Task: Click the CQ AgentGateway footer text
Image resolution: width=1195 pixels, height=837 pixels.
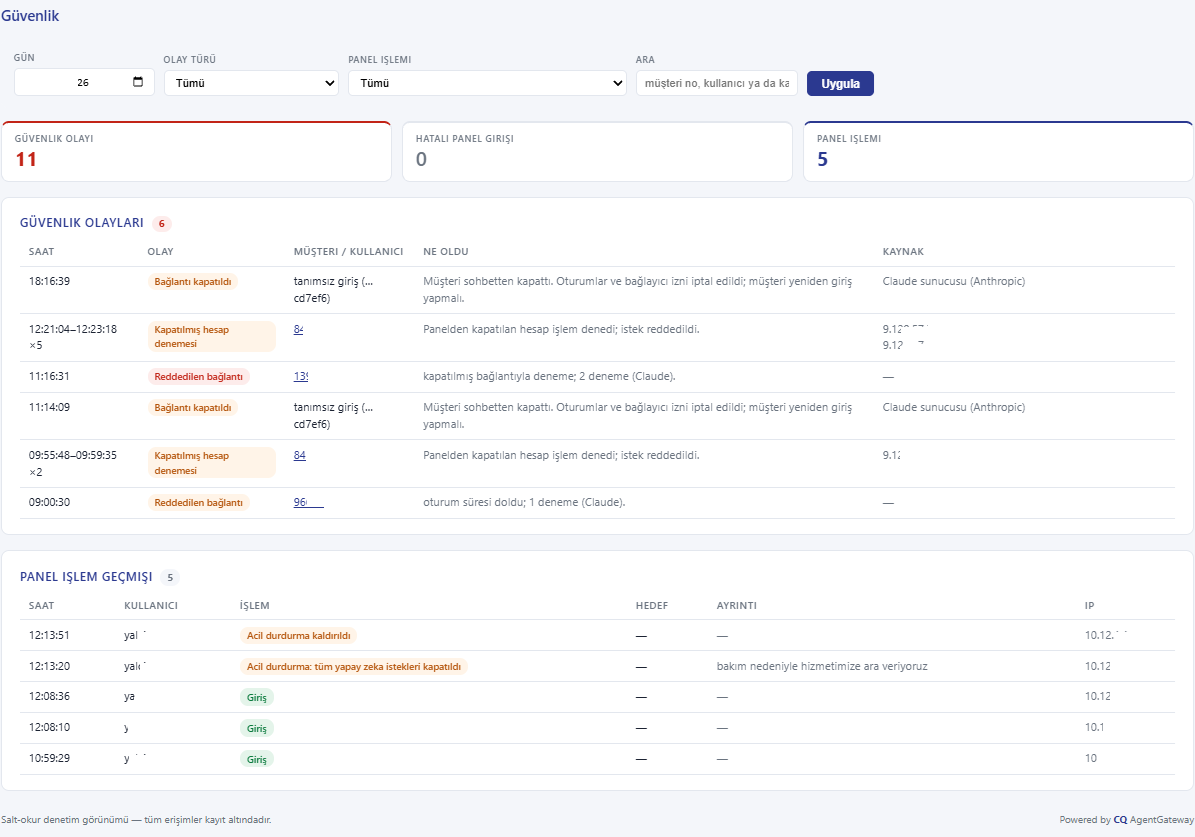Action: tap(1153, 820)
